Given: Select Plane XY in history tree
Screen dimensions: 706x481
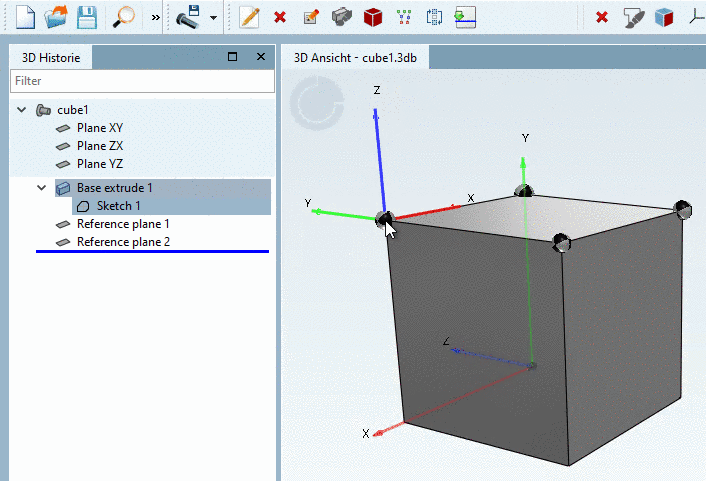Looking at the screenshot, I should tap(100, 128).
